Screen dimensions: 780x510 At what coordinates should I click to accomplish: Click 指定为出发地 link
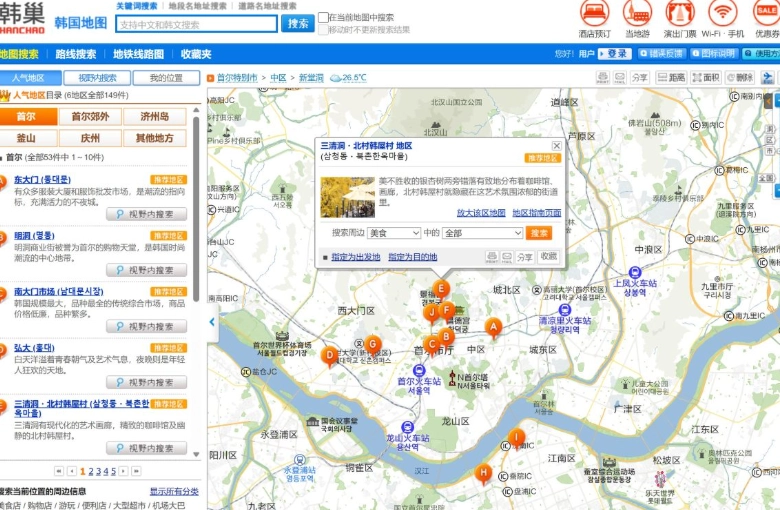click(356, 257)
